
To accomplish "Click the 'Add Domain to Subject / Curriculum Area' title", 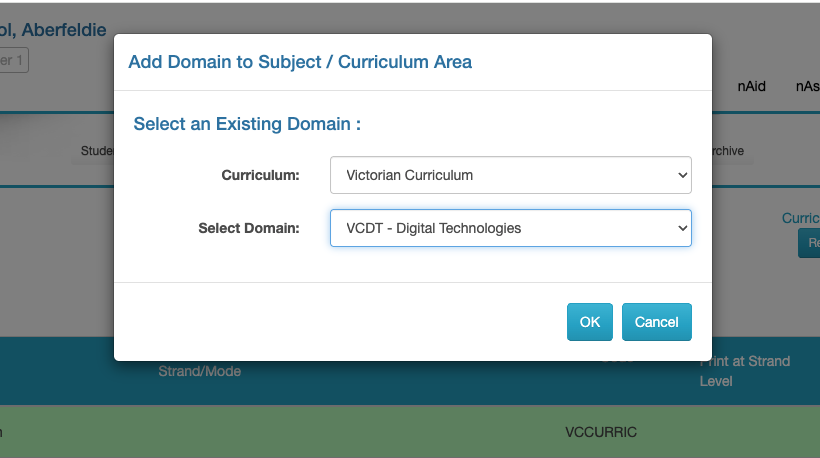I will 300,62.
